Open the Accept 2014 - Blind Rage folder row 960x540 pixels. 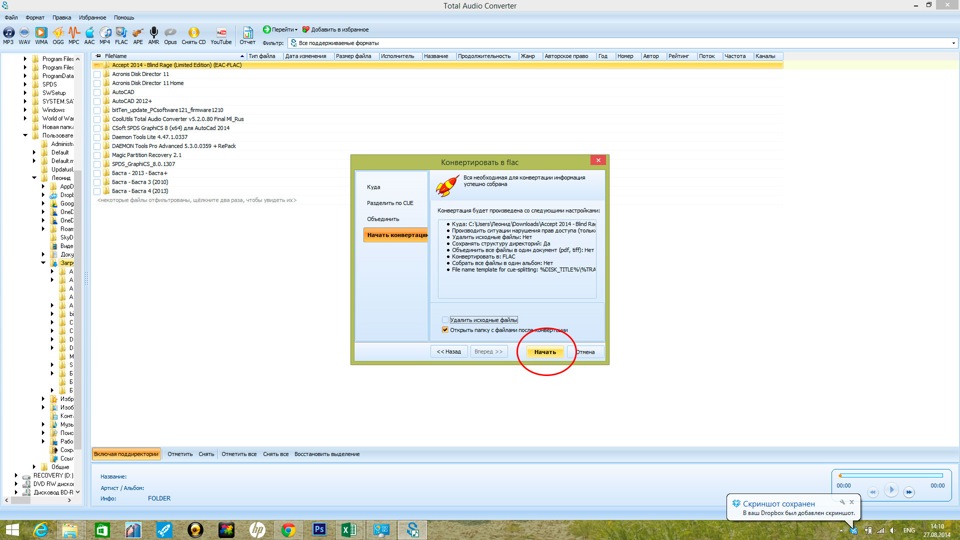tap(438, 65)
